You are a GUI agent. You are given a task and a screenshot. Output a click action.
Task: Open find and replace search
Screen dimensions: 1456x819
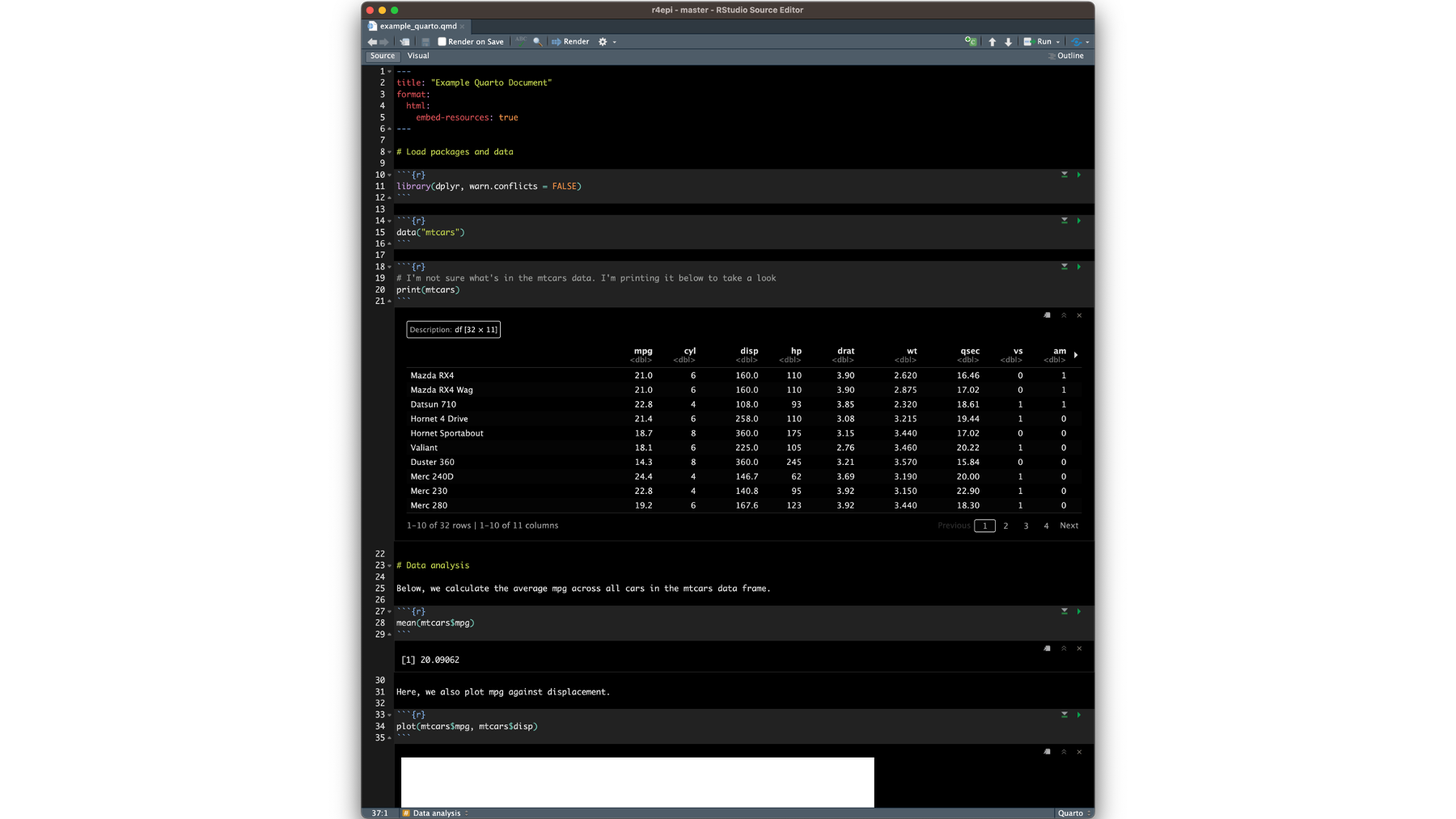click(537, 41)
